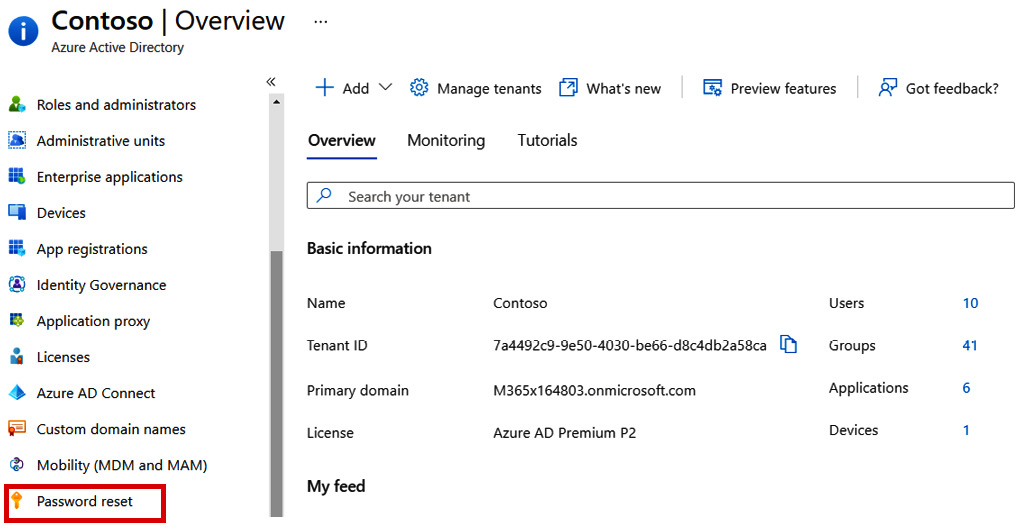Click the Got feedback? button label
Image resolution: width=1021 pixels, height=529 pixels.
tap(952, 89)
